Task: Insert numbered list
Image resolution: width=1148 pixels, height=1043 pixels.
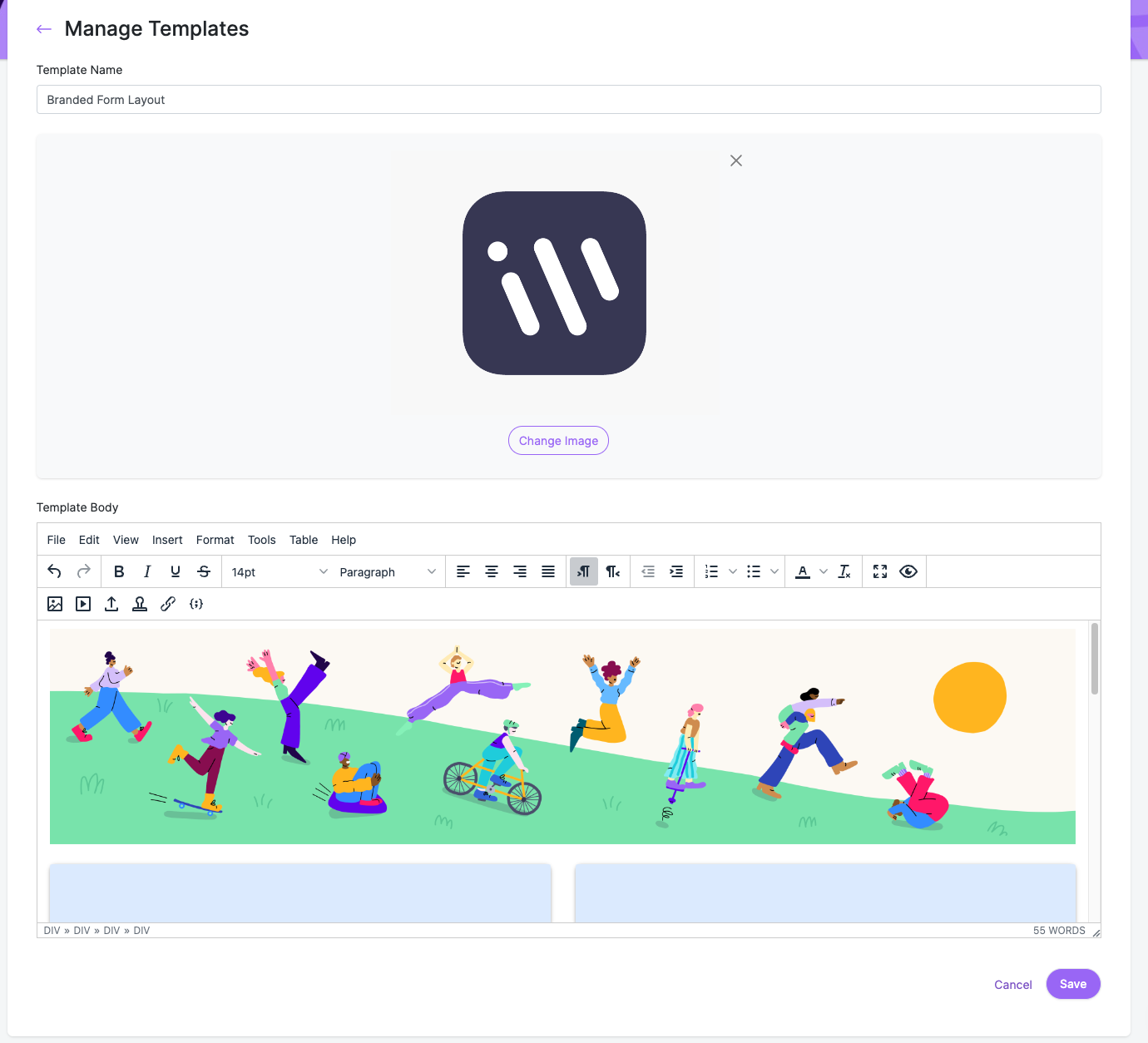Action: tap(711, 571)
